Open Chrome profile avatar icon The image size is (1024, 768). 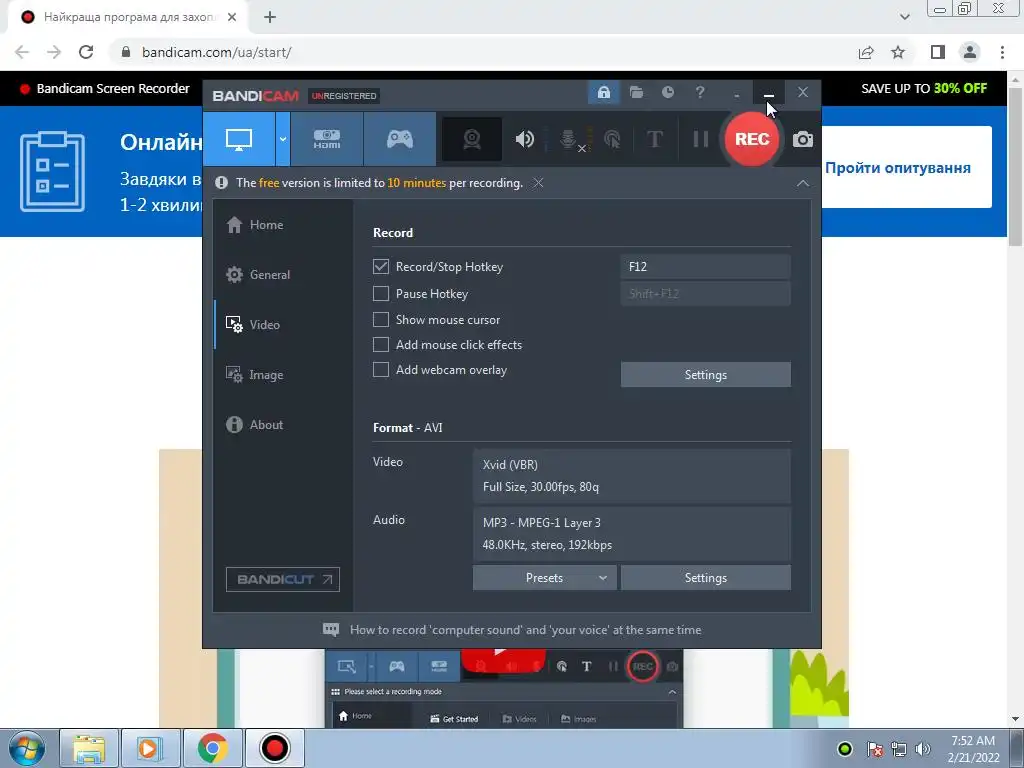coord(970,52)
